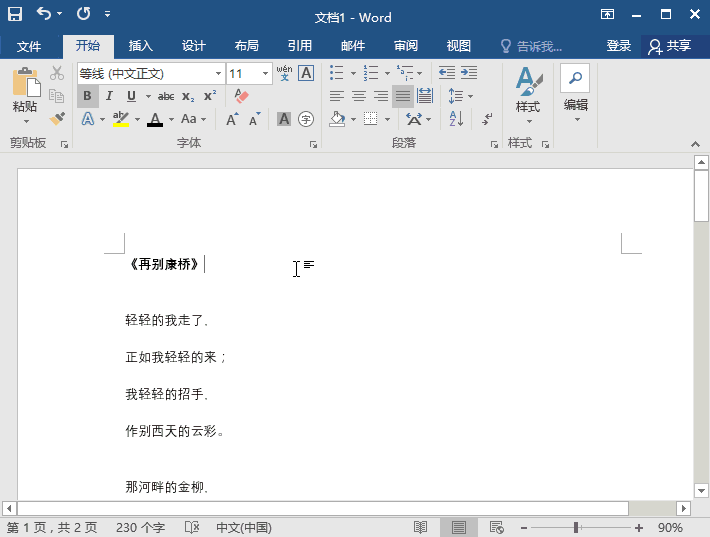This screenshot has height=537, width=710.
Task: Apply character border with the boxed A icon
Action: [x=307, y=73]
